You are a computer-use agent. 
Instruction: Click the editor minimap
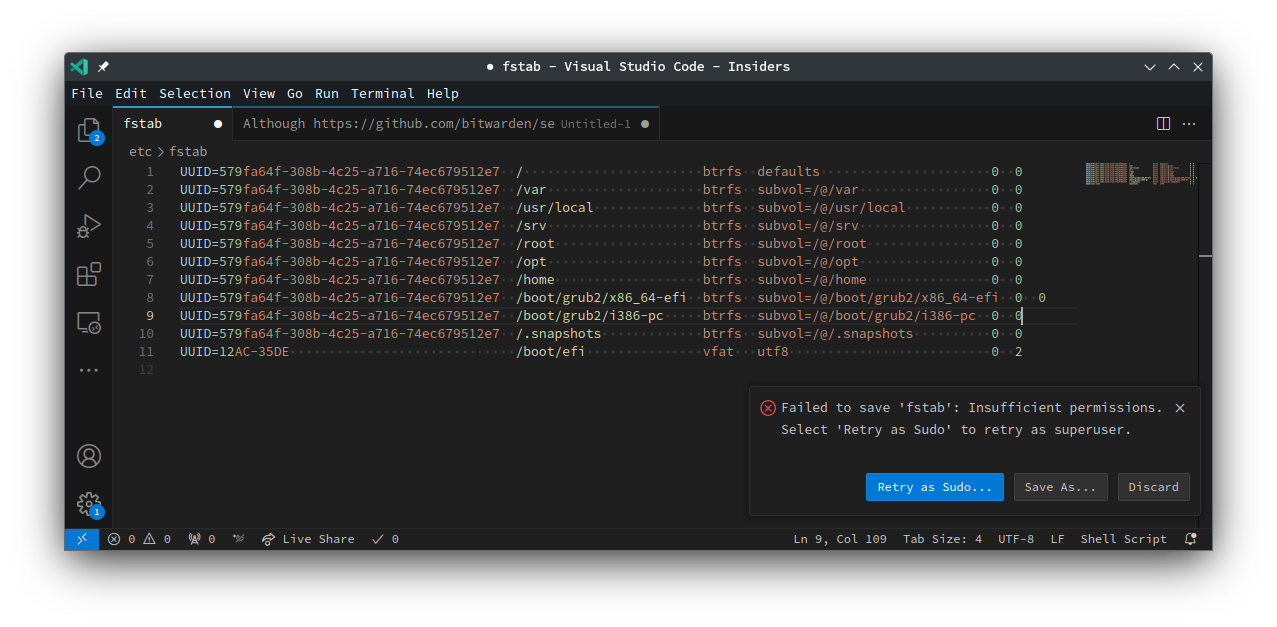point(1140,173)
